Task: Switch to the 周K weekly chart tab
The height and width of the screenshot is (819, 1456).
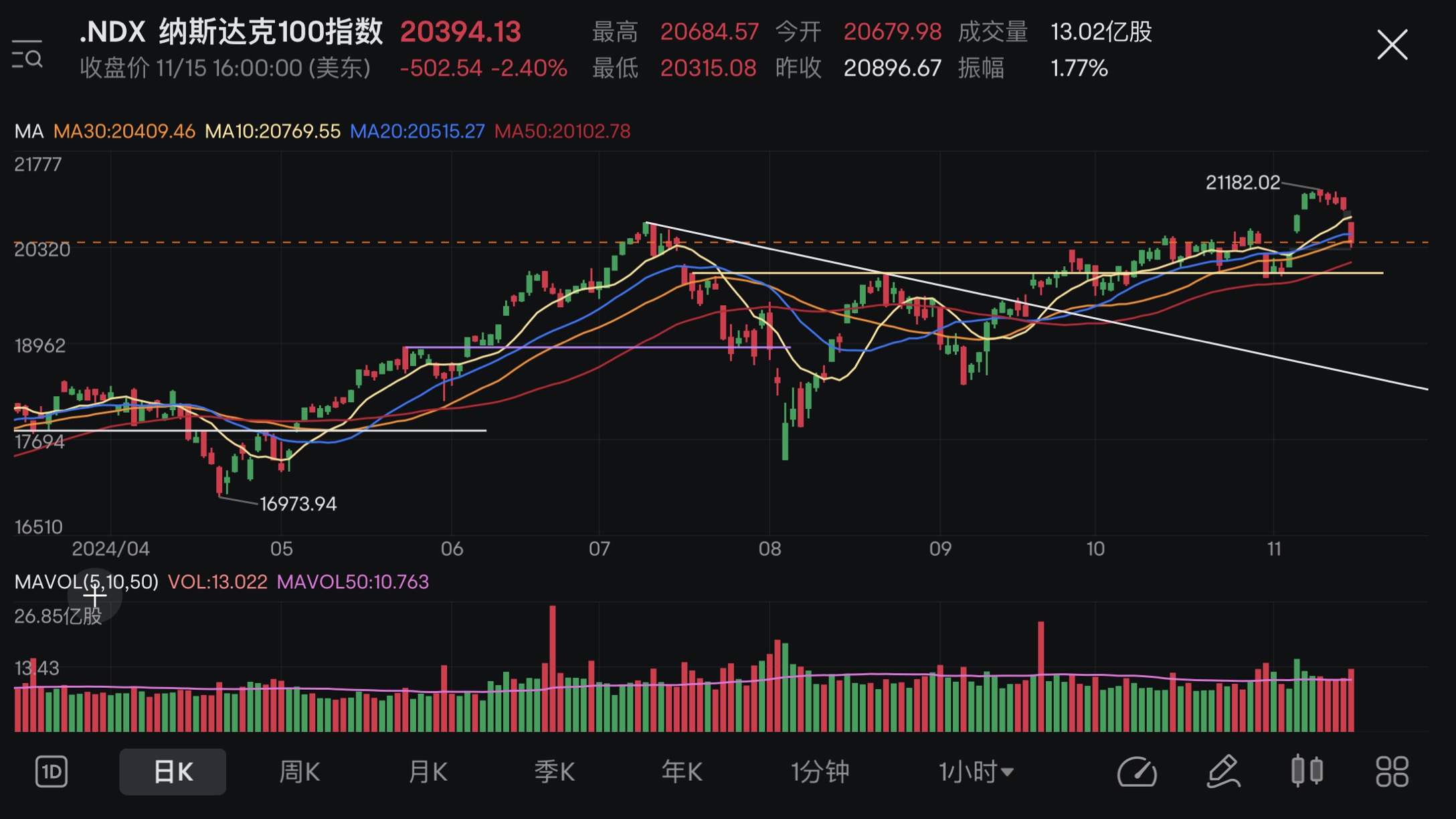Action: [x=299, y=771]
